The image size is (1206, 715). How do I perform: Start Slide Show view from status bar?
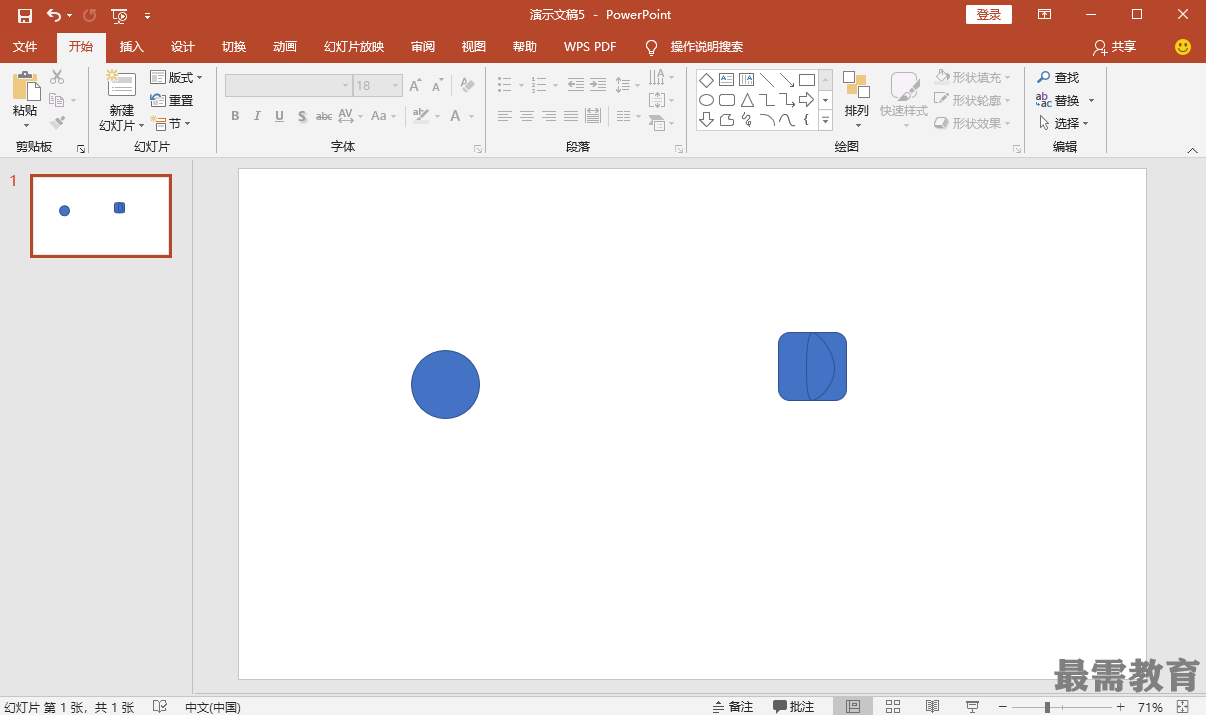pyautogui.click(x=972, y=706)
